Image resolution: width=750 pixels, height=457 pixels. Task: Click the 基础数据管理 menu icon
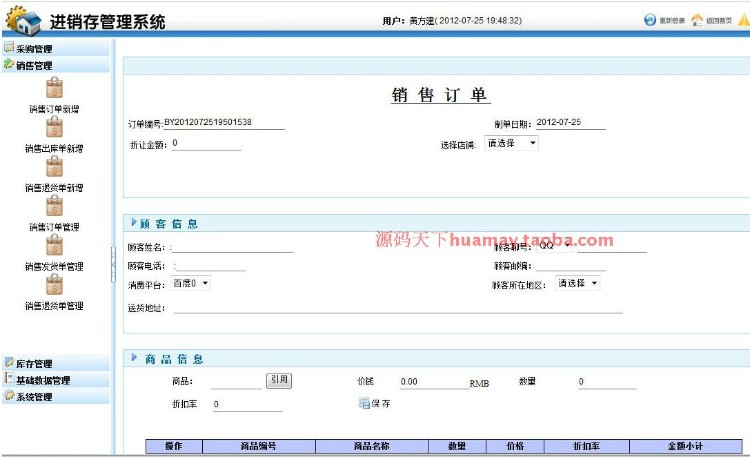pos(9,379)
